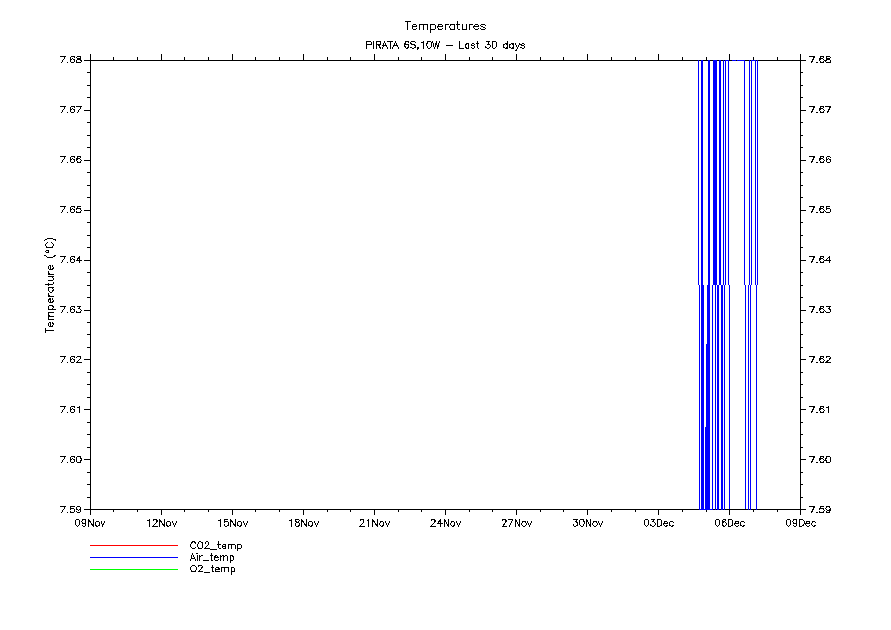Click the 09Nov date tick on x-axis
This screenshot has height=630, width=891.
click(x=90, y=522)
